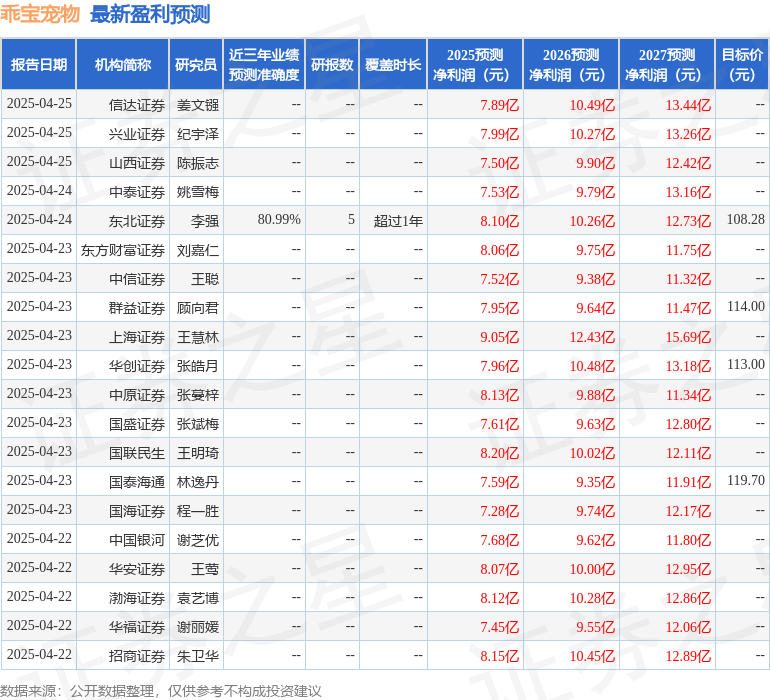The width and height of the screenshot is (770, 700).
Task: Click the 119.70 target price for 国泰海通
Action: pos(745,481)
